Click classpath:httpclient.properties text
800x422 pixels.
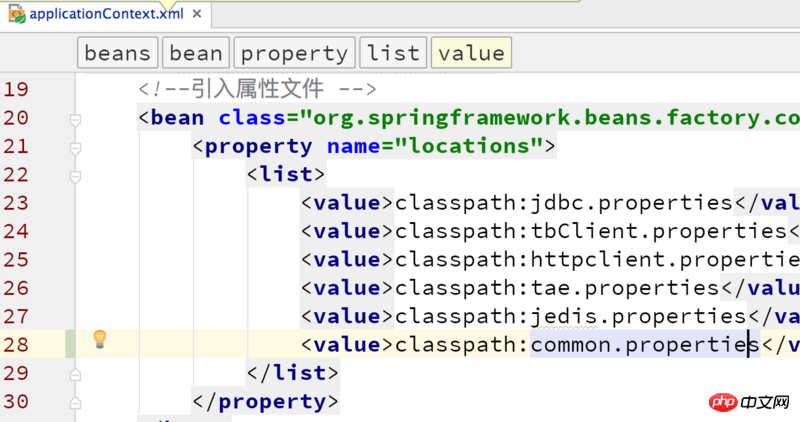597,260
